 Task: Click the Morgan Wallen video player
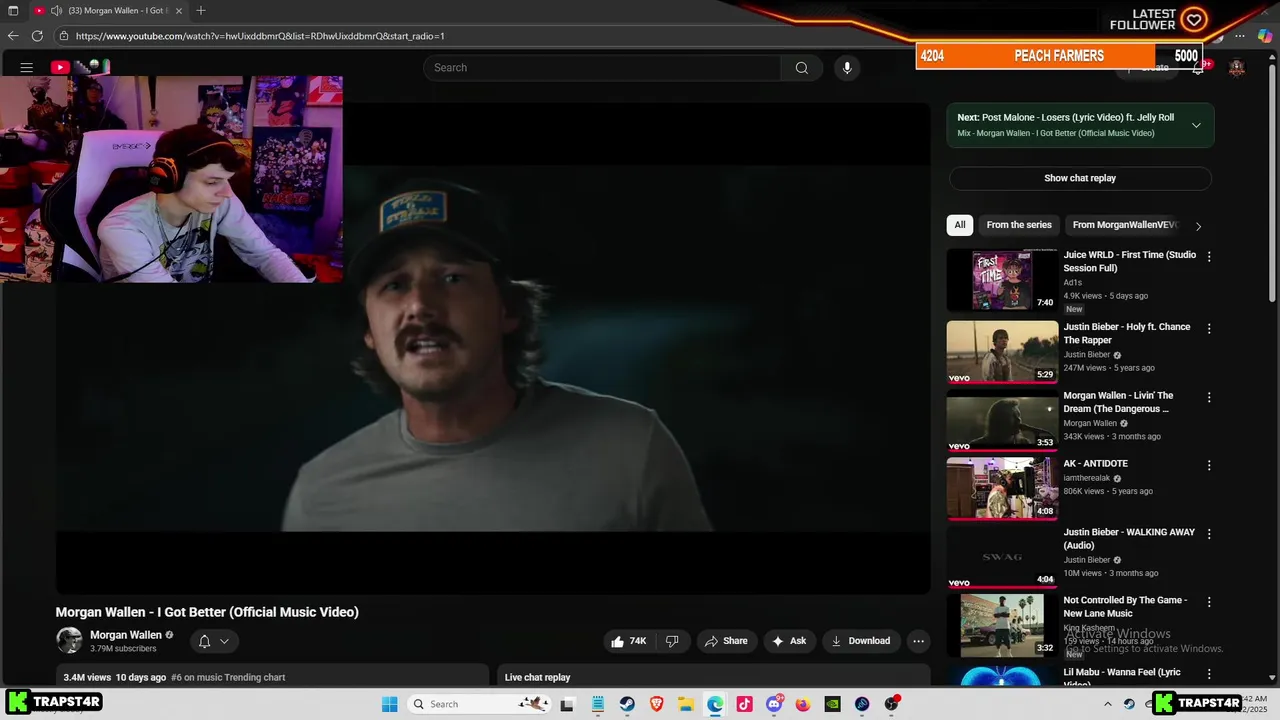coord(493,348)
